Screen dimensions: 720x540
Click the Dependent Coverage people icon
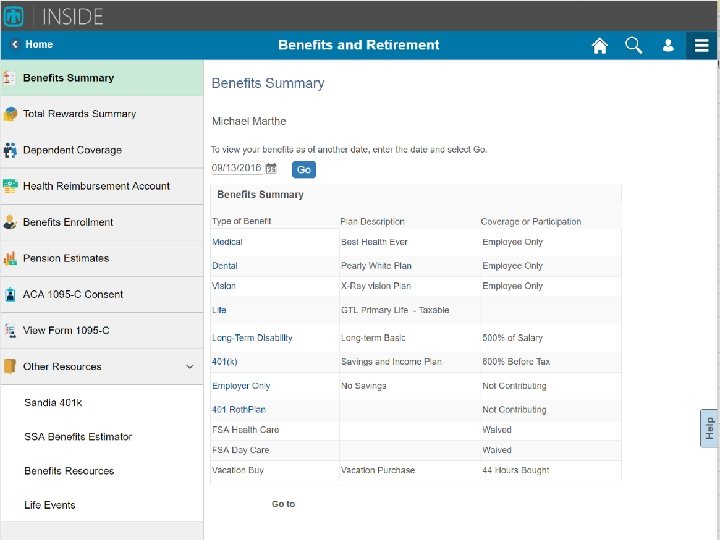10,150
